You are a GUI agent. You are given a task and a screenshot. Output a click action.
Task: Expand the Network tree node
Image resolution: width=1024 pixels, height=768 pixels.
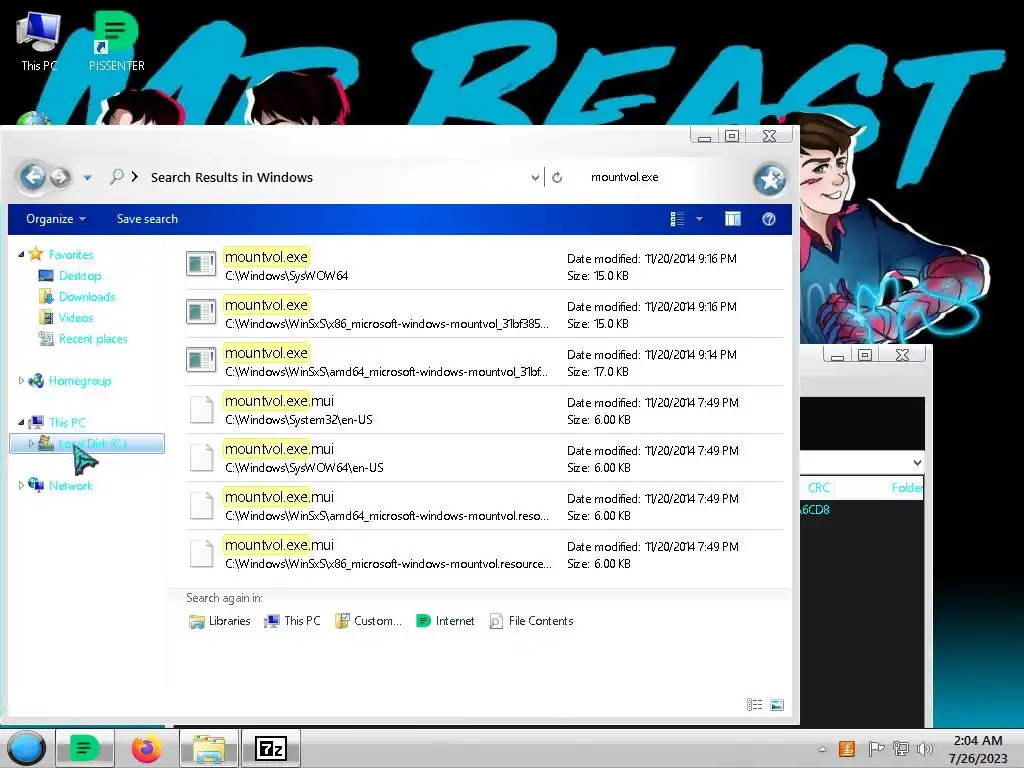tap(21, 485)
